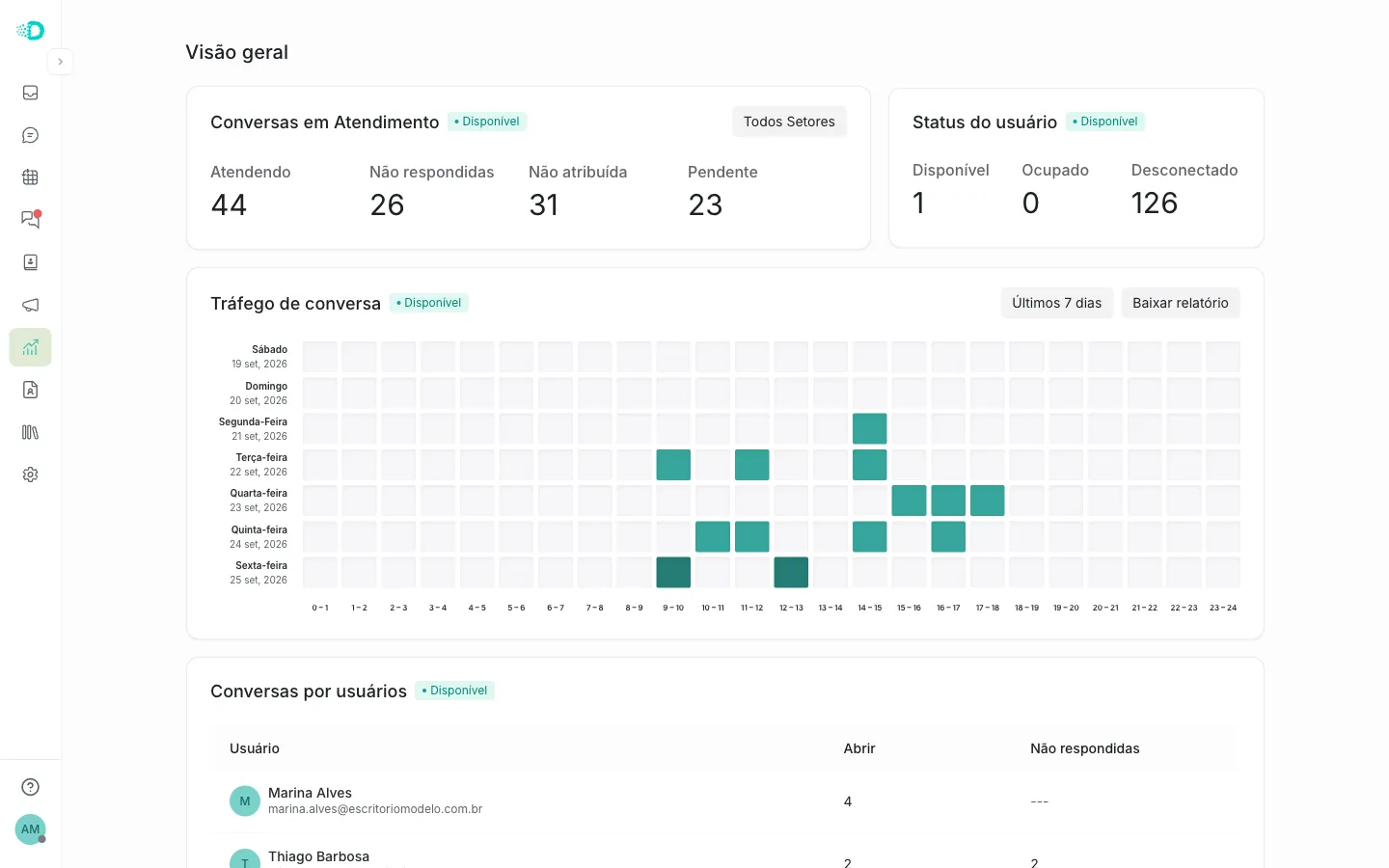Click the Ocupado count 0
Image resolution: width=1389 pixels, height=868 pixels.
[1030, 203]
